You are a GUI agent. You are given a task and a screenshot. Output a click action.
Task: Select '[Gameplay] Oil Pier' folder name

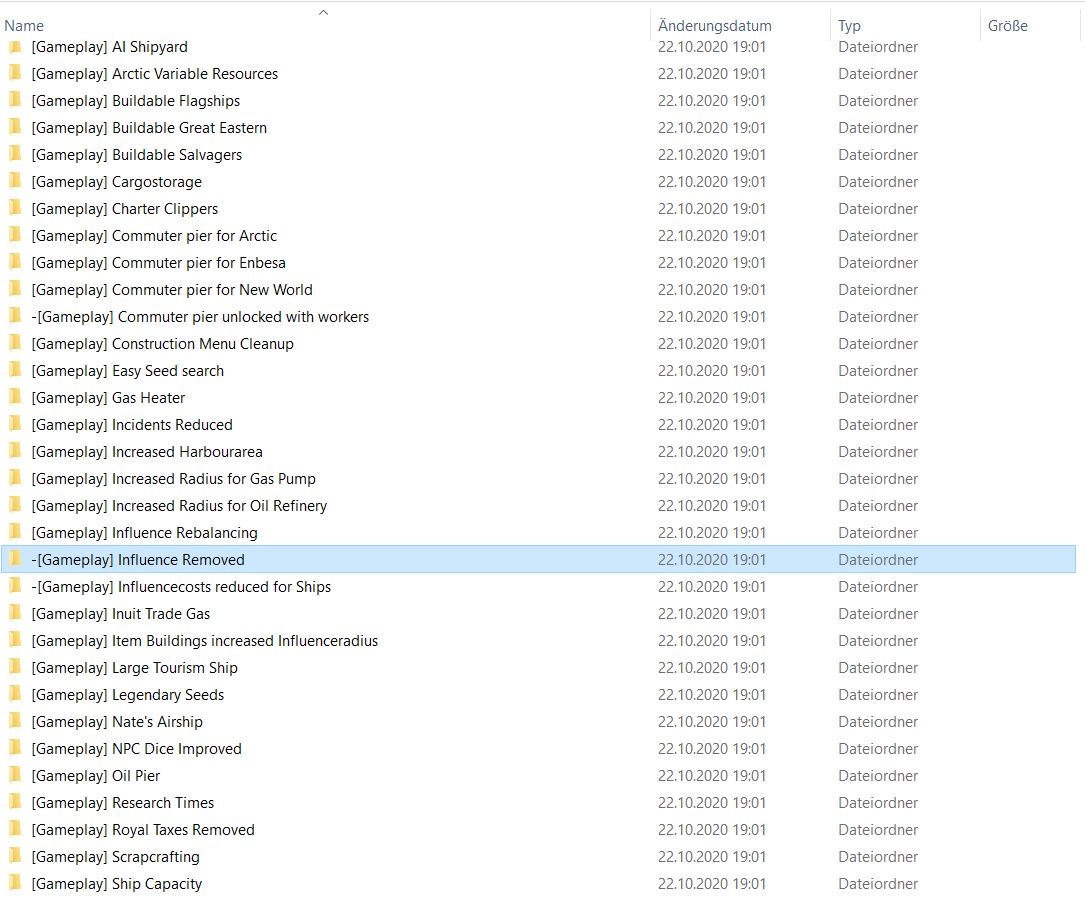tap(95, 776)
